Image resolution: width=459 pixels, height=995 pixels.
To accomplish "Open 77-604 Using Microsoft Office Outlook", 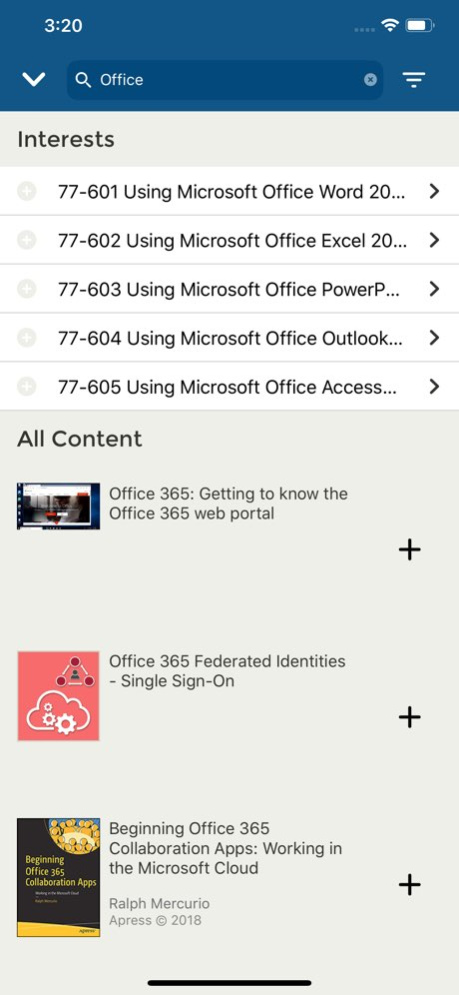I will tap(231, 338).
